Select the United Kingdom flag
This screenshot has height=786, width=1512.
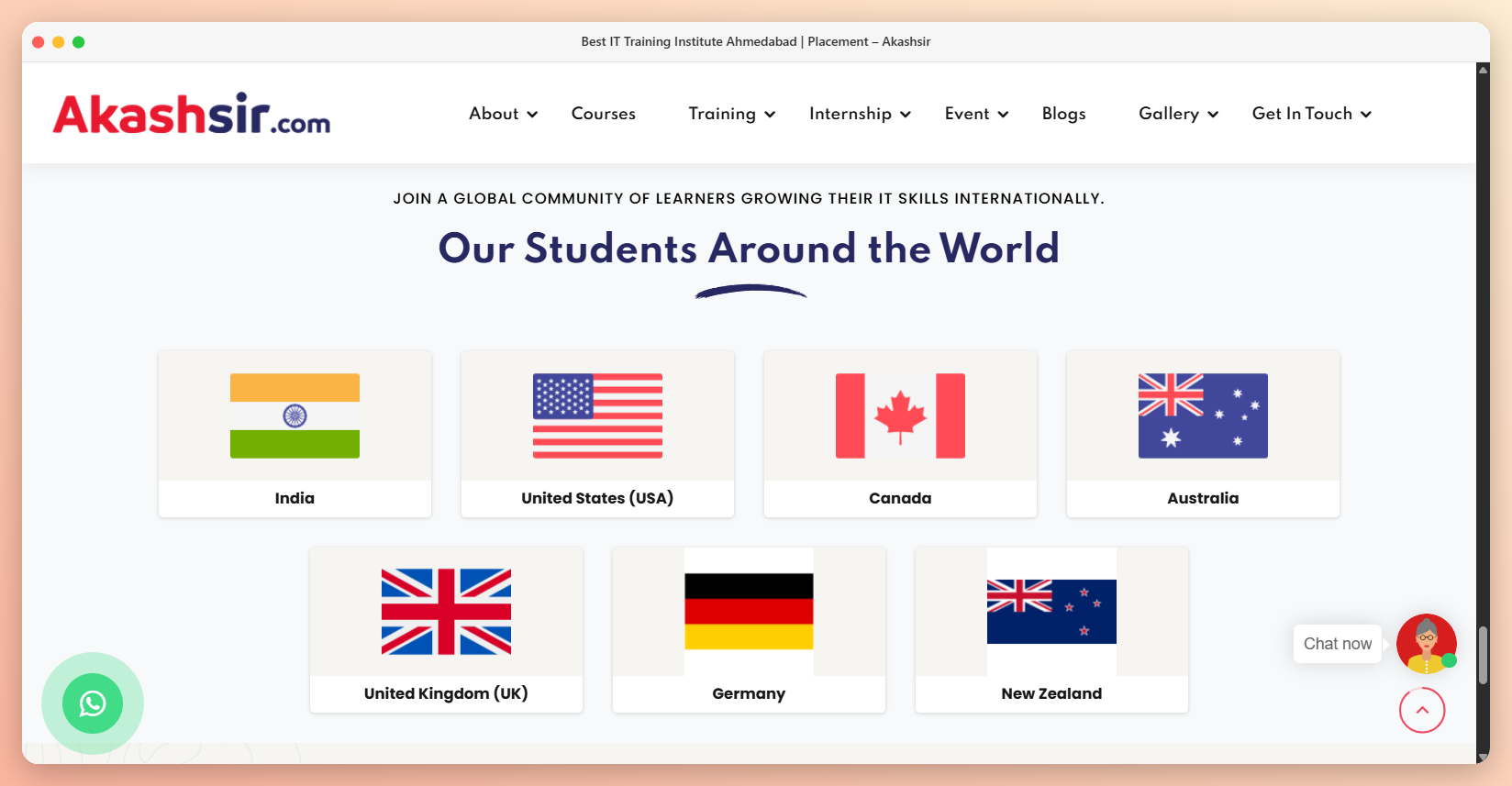[446, 612]
